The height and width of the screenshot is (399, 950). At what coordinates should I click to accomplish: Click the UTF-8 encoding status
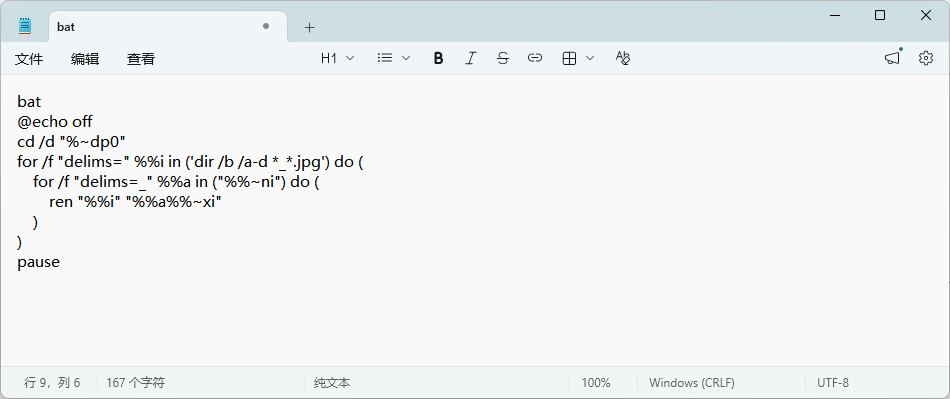[833, 383]
